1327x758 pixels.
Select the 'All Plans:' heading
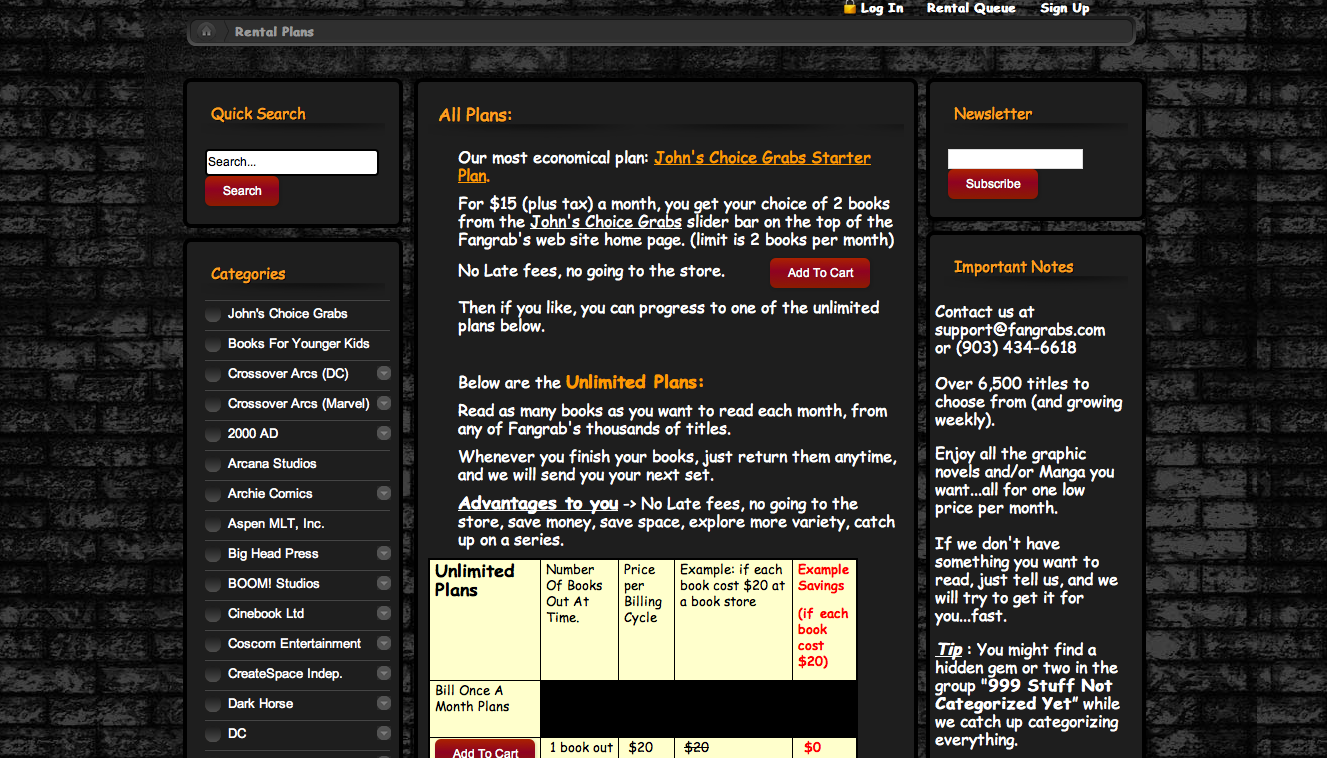pyautogui.click(x=475, y=115)
